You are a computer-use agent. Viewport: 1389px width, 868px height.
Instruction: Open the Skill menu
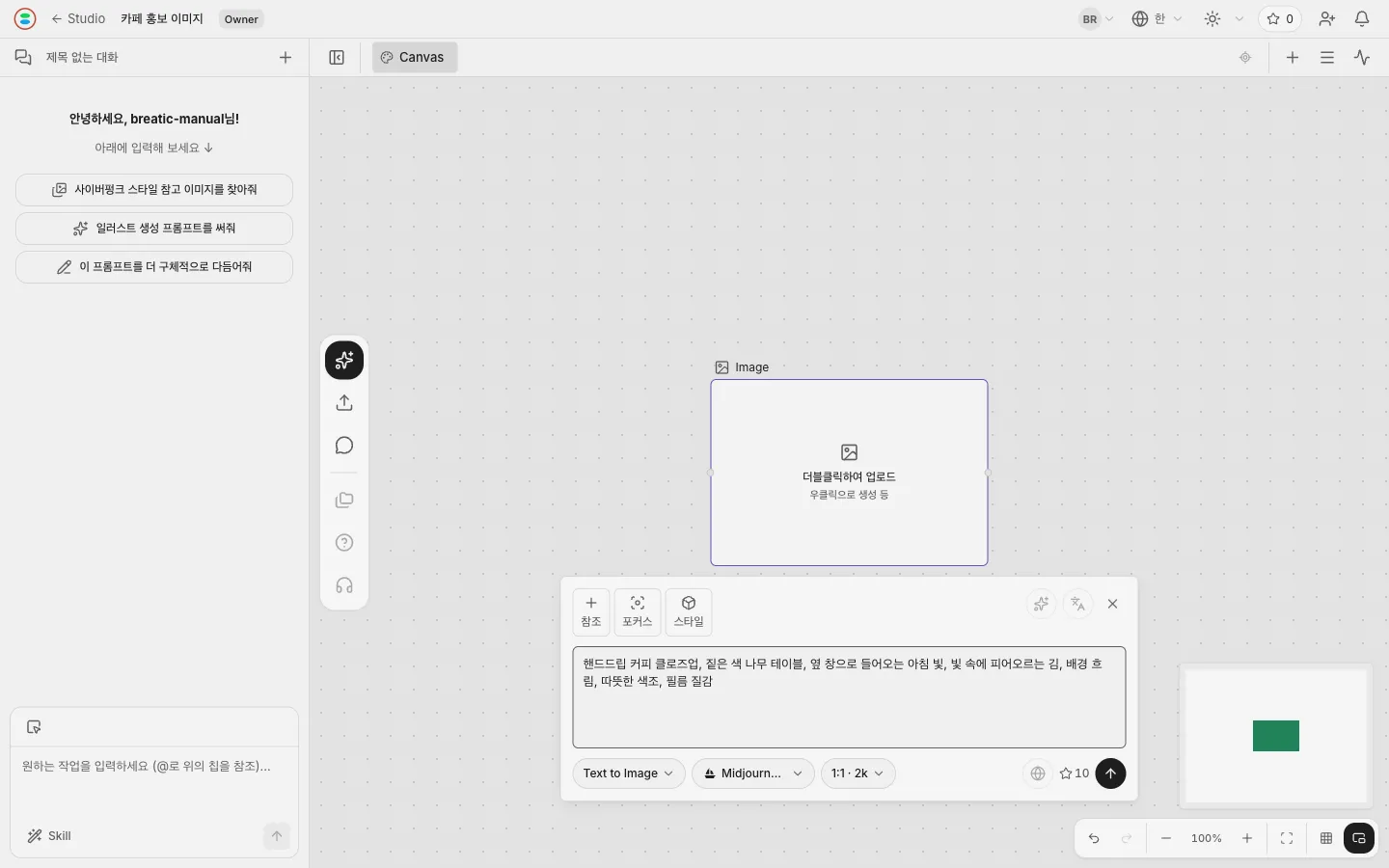tap(49, 836)
